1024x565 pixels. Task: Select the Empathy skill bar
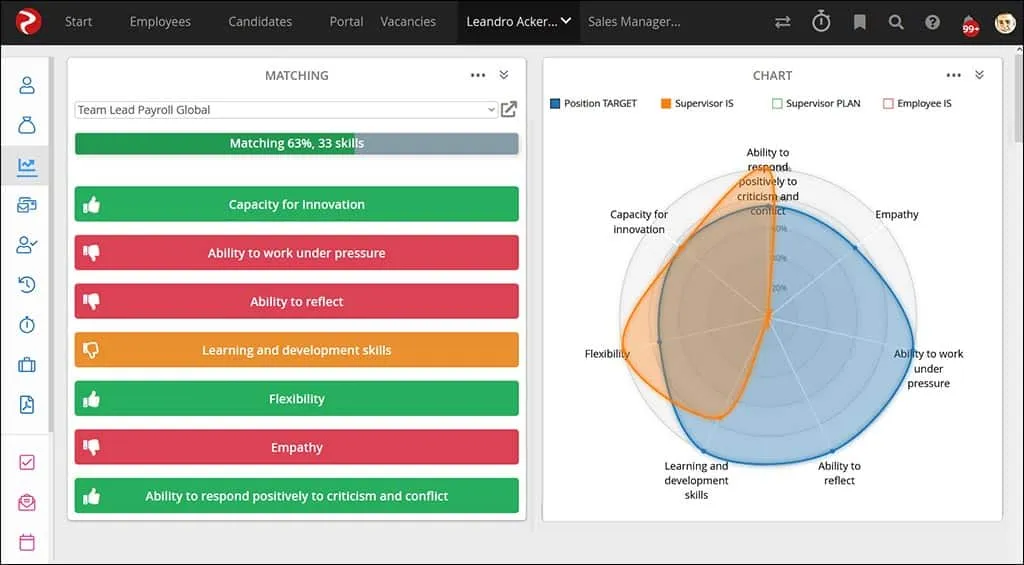297,447
